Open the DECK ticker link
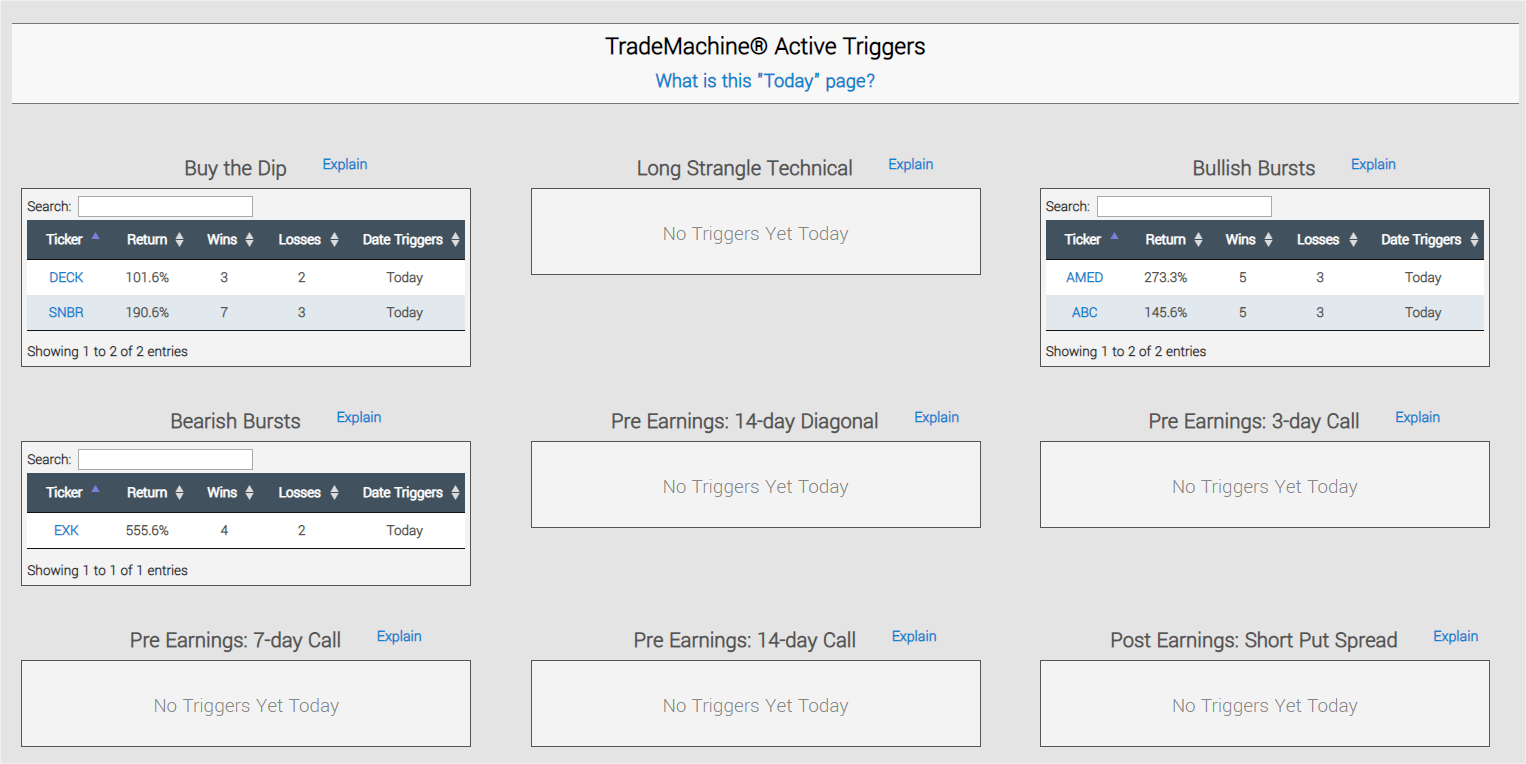 coord(66,278)
